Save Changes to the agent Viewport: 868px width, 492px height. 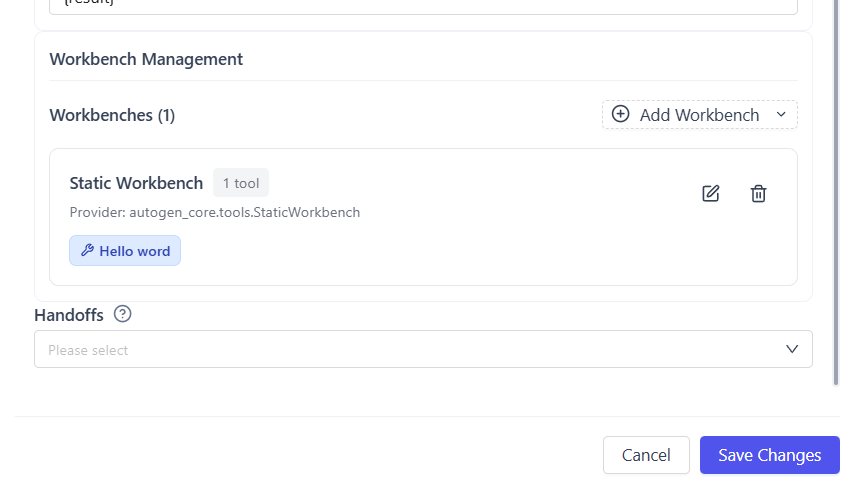(769, 455)
